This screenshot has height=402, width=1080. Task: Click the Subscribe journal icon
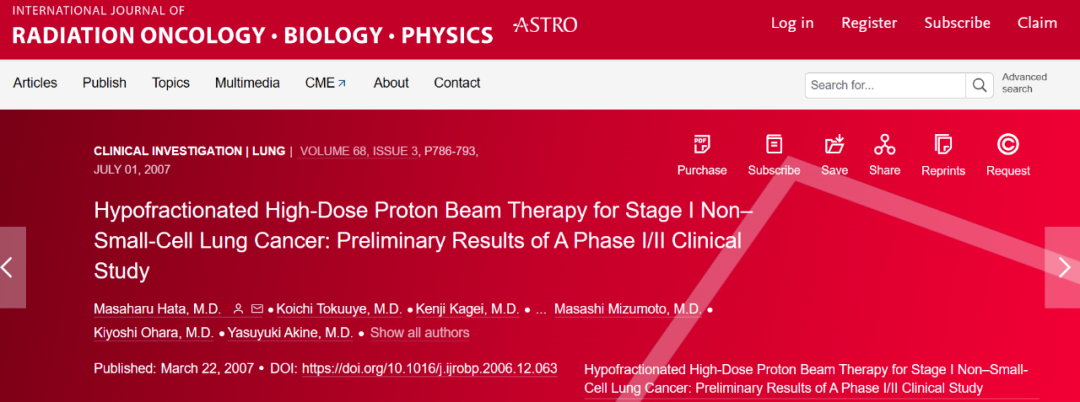point(774,145)
